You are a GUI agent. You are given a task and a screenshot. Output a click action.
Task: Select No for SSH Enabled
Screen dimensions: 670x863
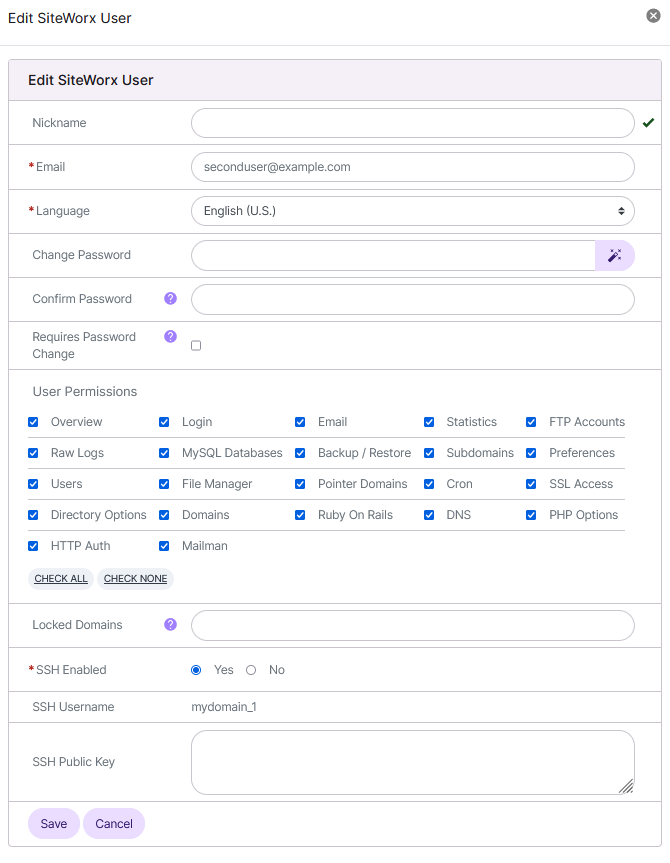coord(252,670)
